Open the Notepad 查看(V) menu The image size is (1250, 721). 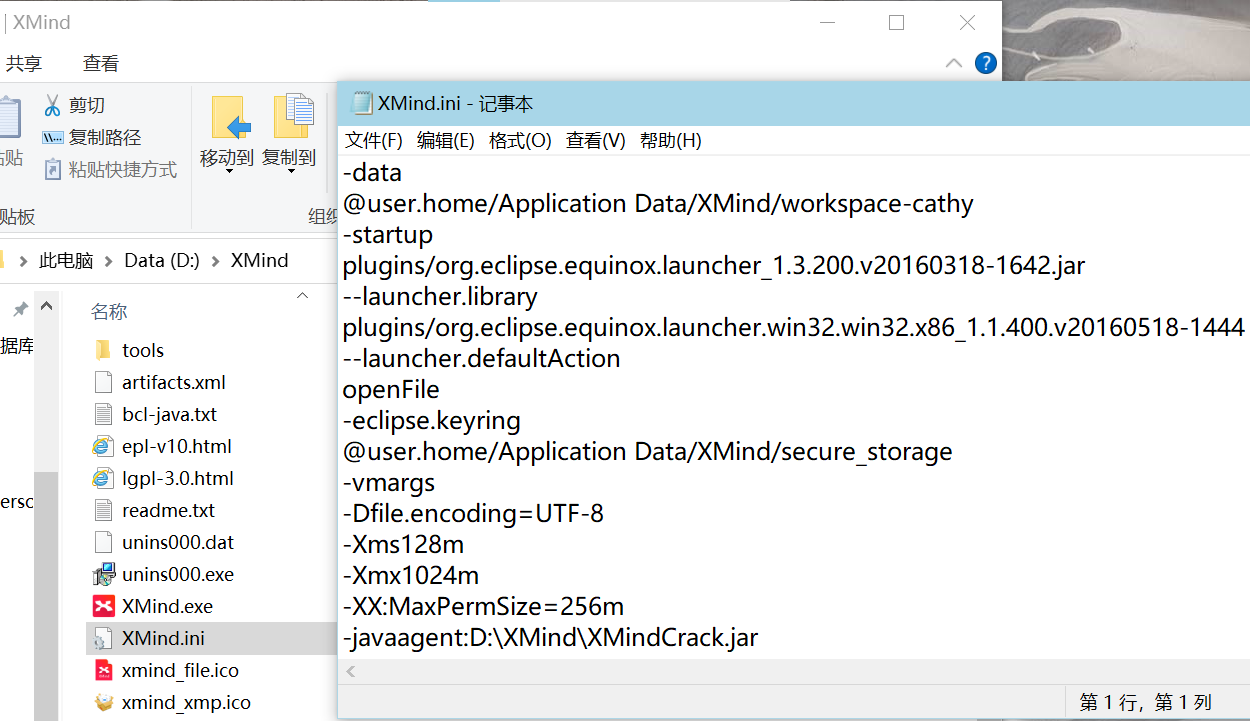click(596, 141)
